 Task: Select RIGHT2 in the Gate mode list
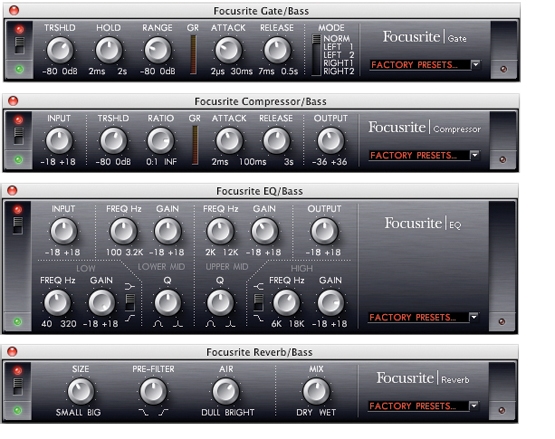coord(339,71)
